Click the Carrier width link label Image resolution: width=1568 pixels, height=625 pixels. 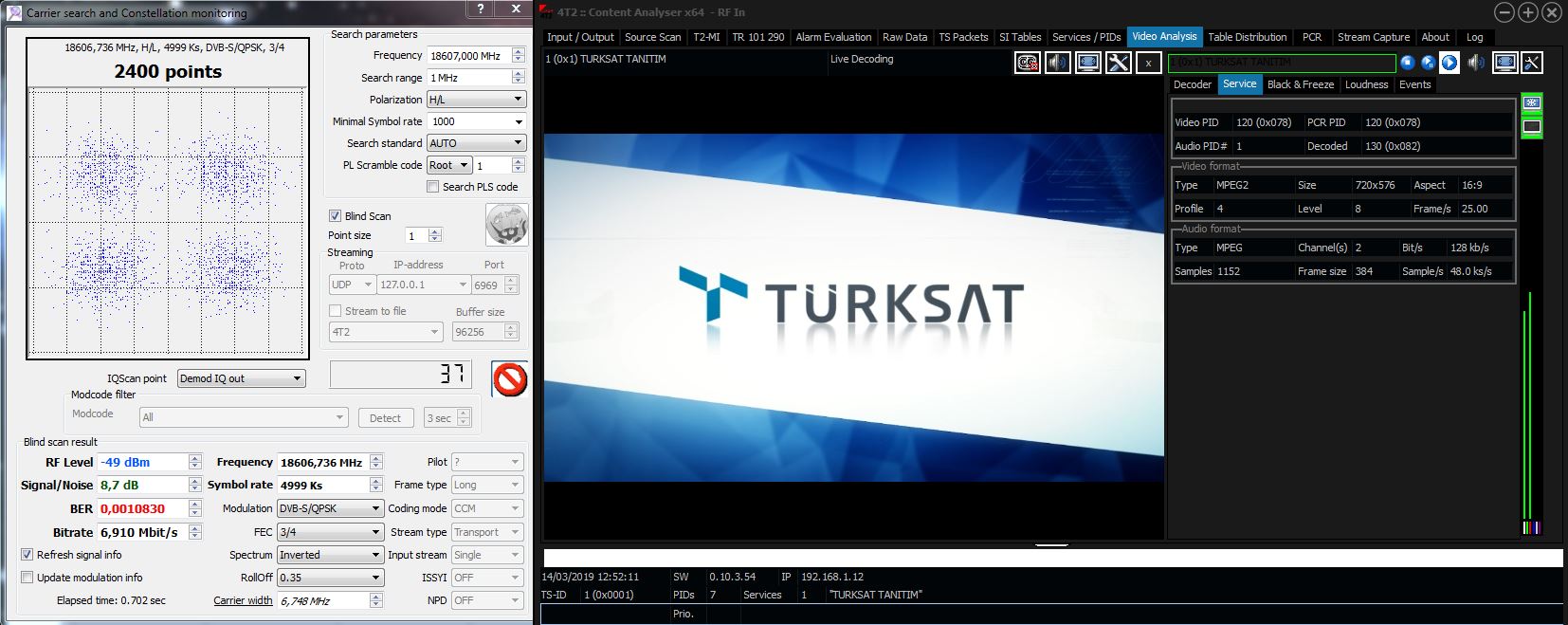[x=243, y=600]
